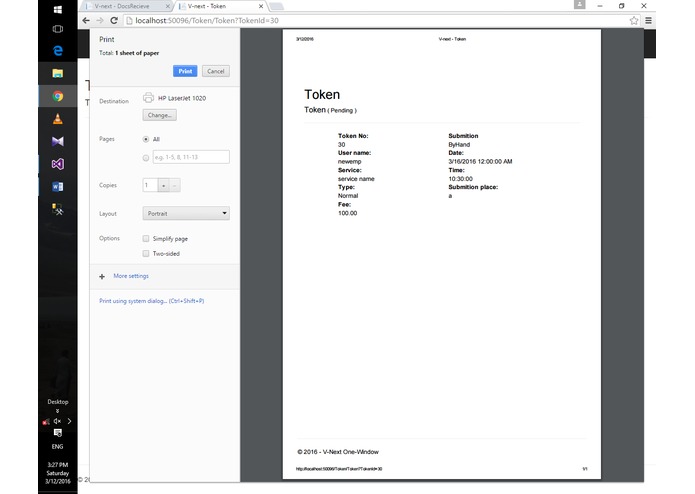This screenshot has width=695, height=494.
Task: Go back in the browser
Action: point(86,20)
